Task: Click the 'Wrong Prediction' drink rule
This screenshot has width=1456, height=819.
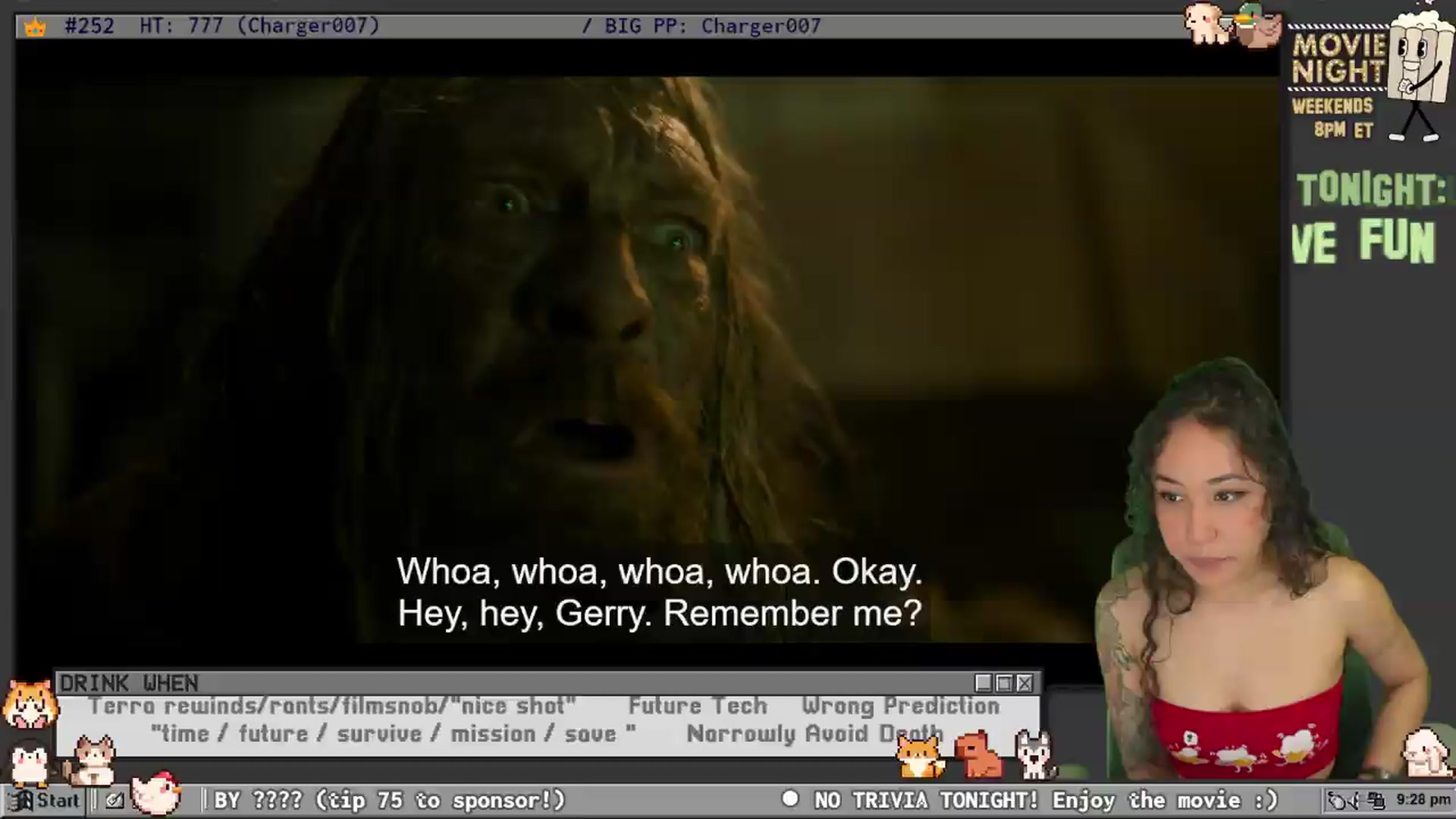Action: point(901,706)
